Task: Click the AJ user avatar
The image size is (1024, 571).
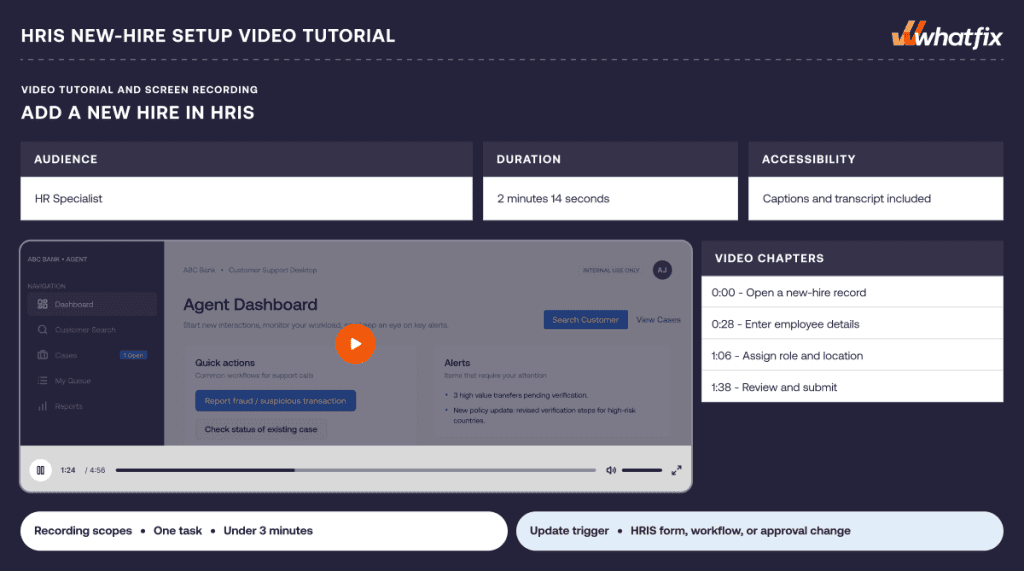Action: tap(662, 270)
